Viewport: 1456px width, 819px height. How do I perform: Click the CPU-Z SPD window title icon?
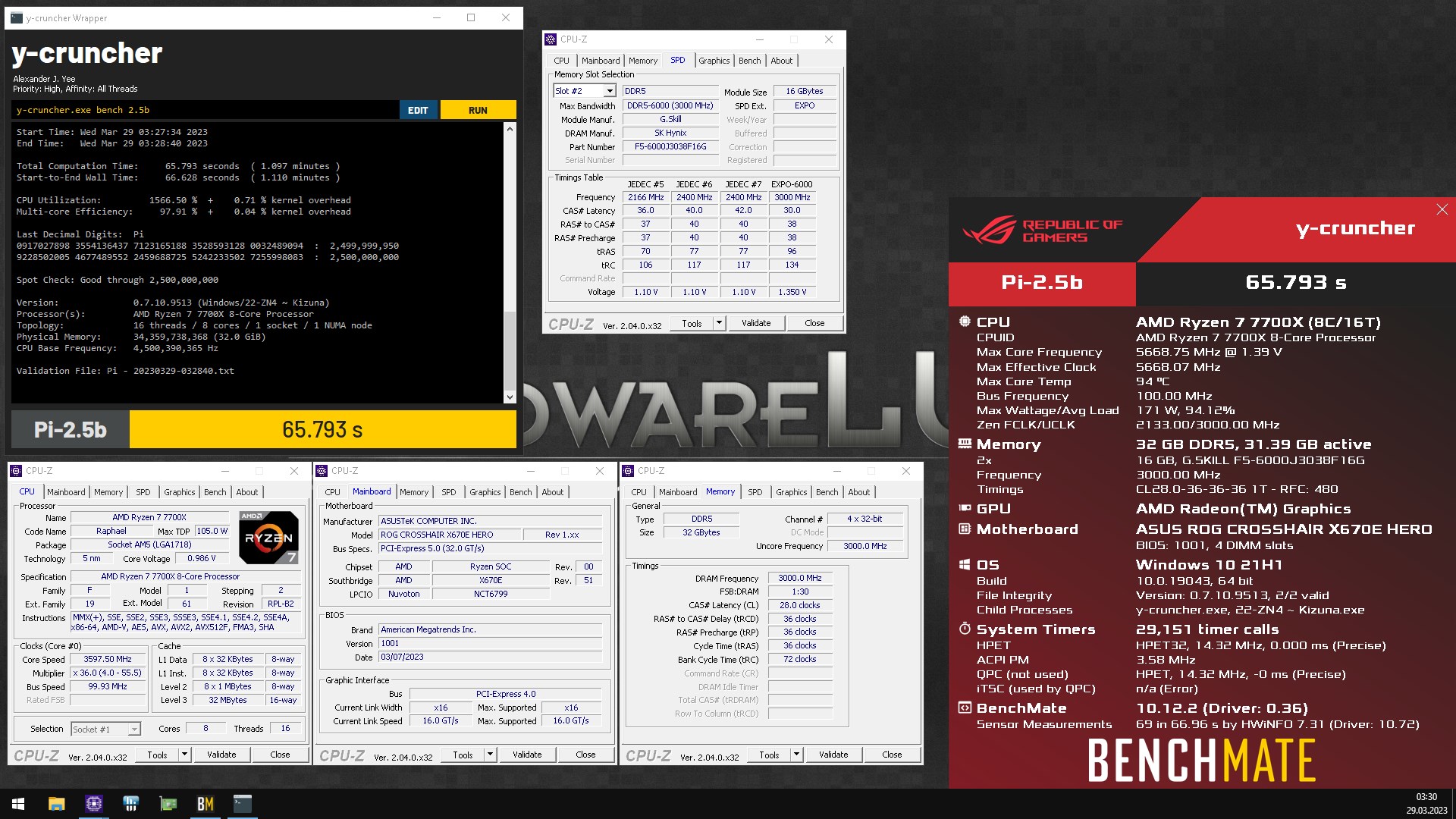552,39
